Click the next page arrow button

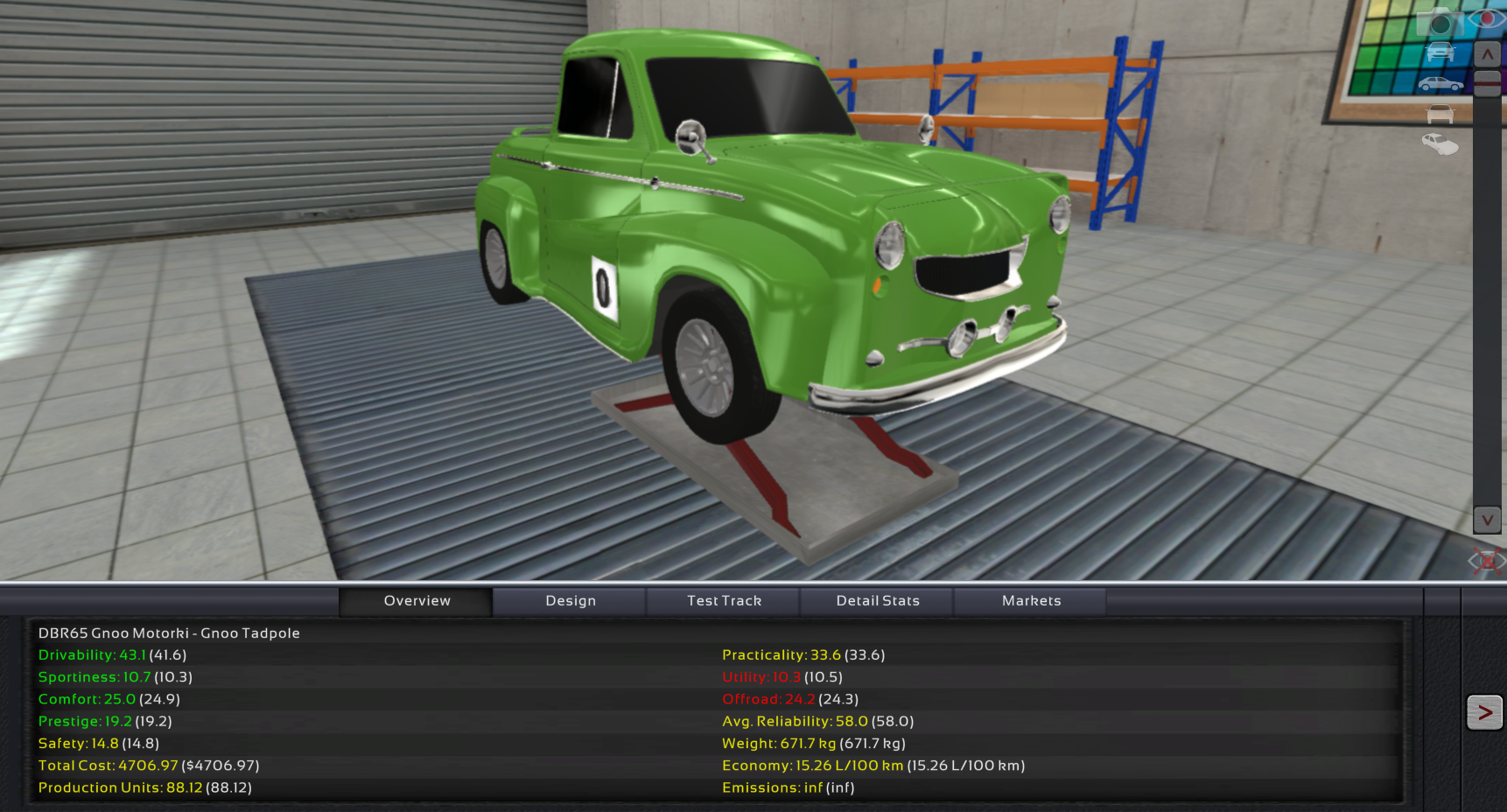pos(1484,712)
